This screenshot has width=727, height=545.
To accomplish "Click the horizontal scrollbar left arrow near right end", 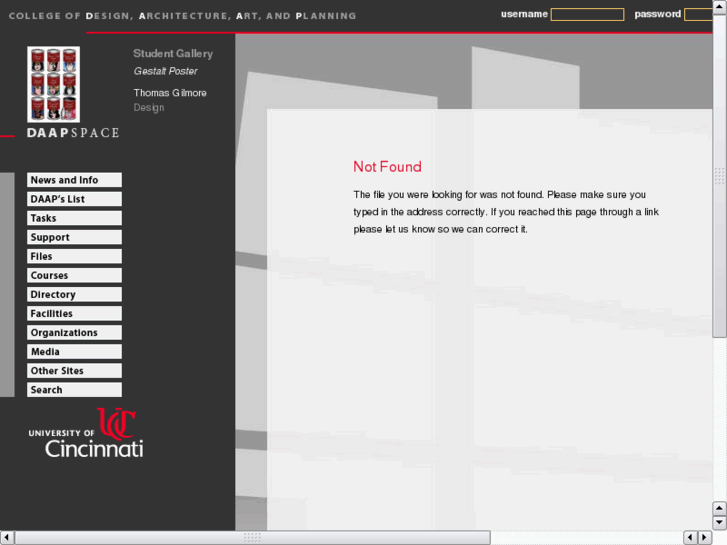I will pyautogui.click(x=690, y=538).
